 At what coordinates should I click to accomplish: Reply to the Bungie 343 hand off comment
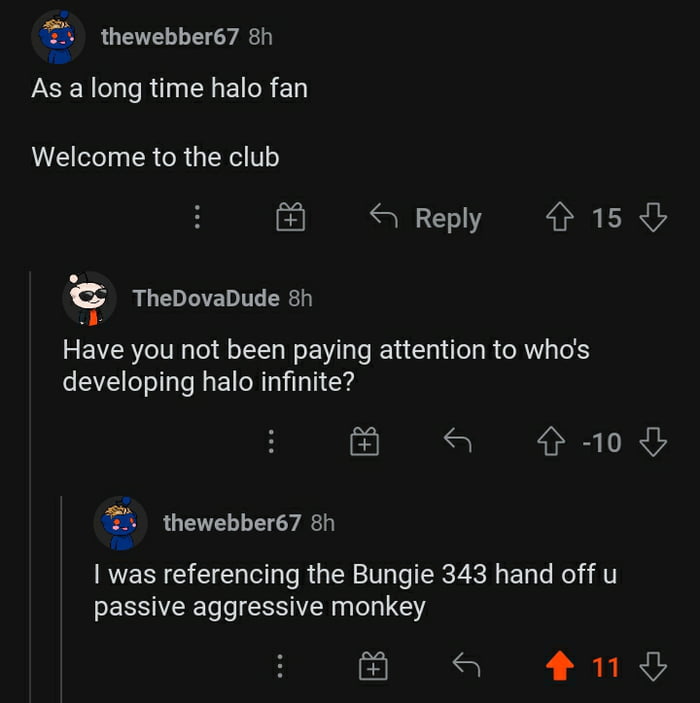pos(466,664)
